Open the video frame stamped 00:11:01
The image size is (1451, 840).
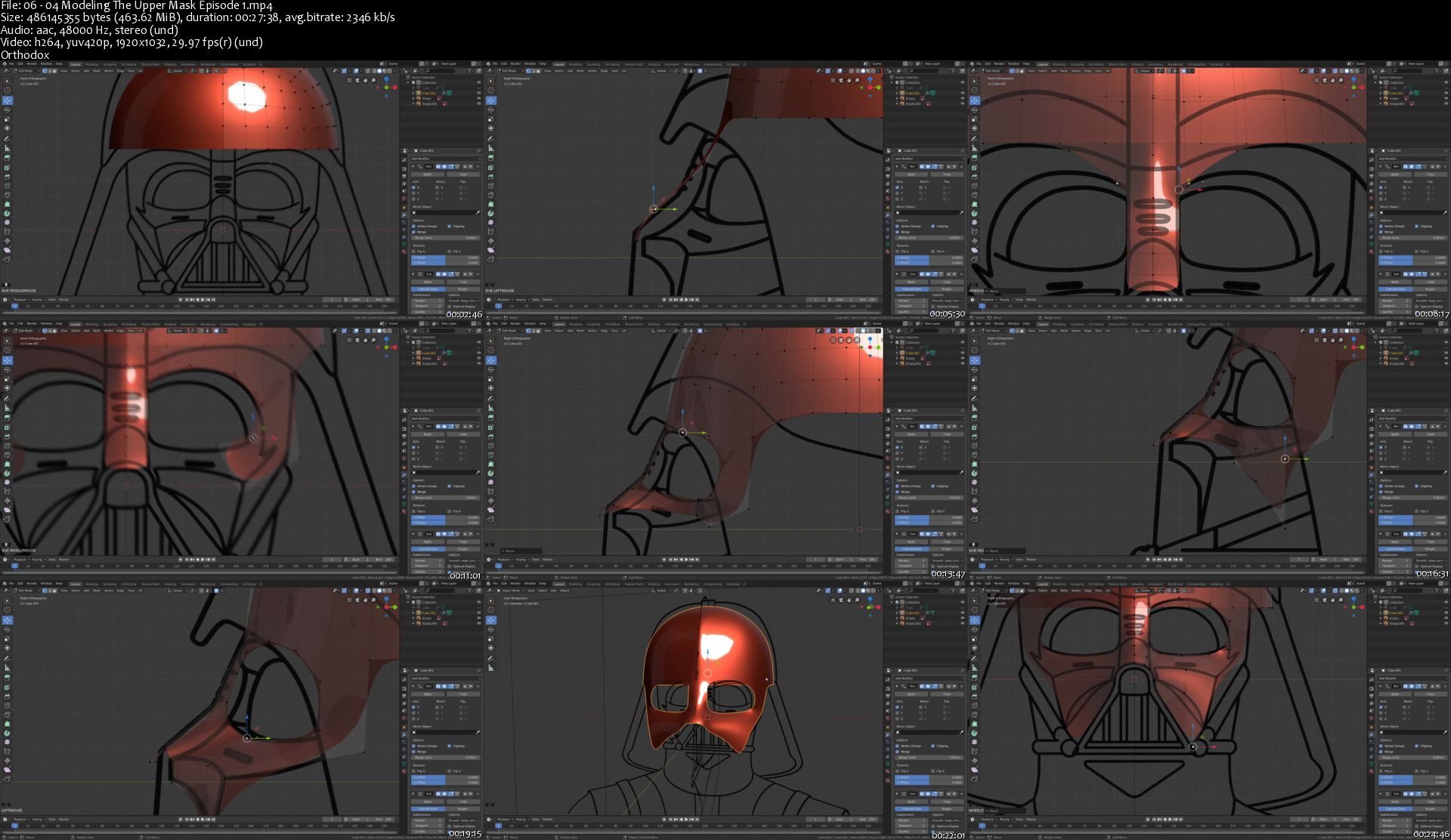pos(241,450)
